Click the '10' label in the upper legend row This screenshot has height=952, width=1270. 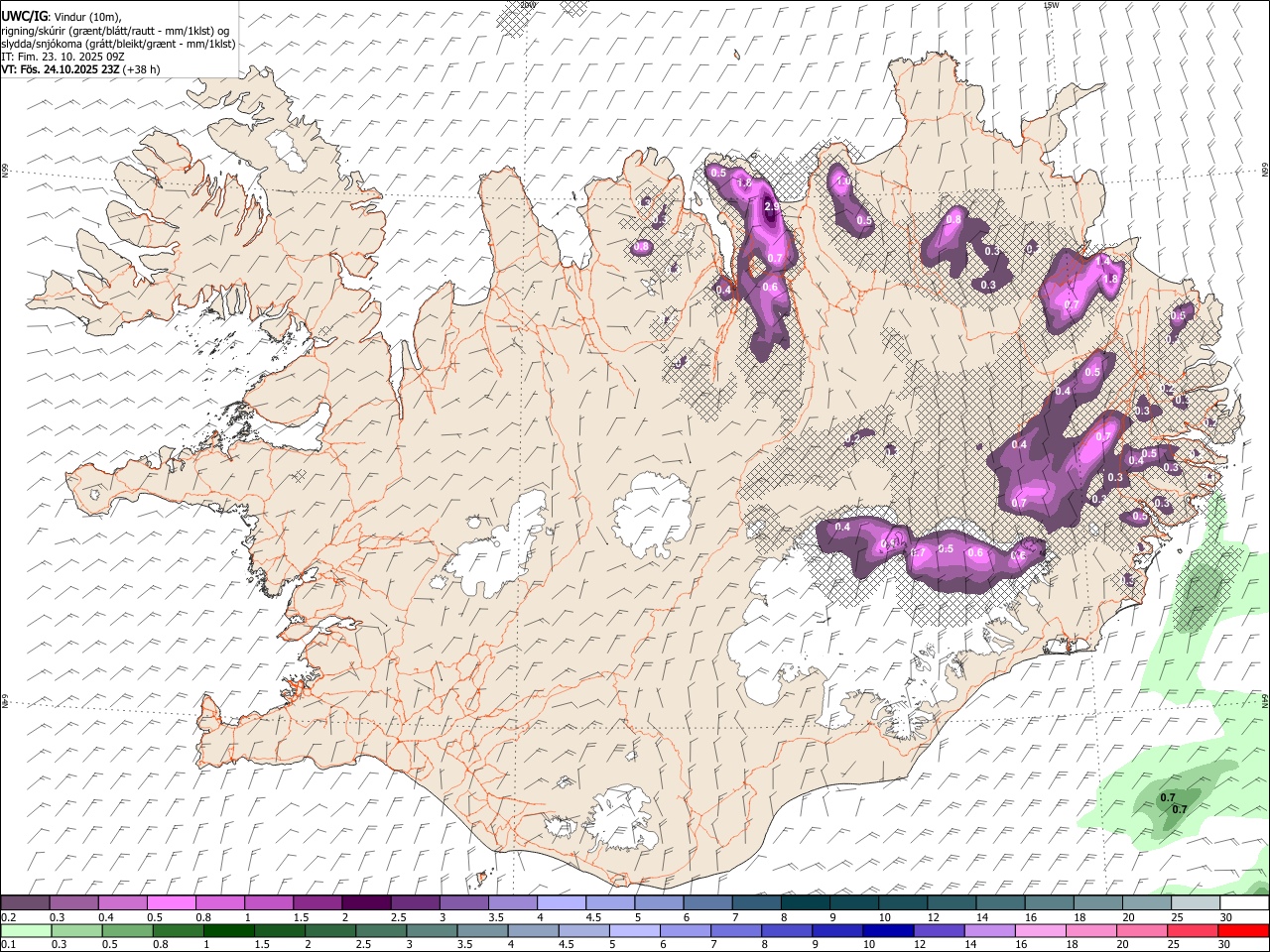click(885, 917)
